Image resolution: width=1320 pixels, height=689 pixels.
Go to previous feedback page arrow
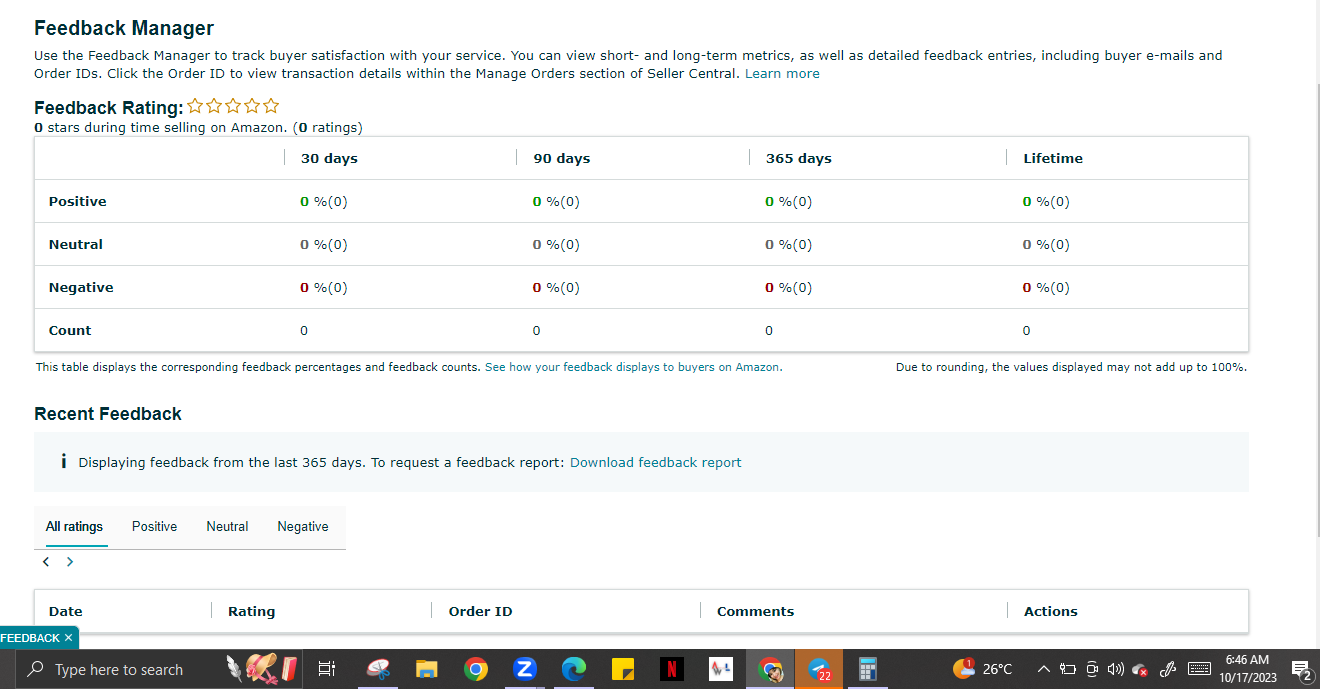(46, 562)
